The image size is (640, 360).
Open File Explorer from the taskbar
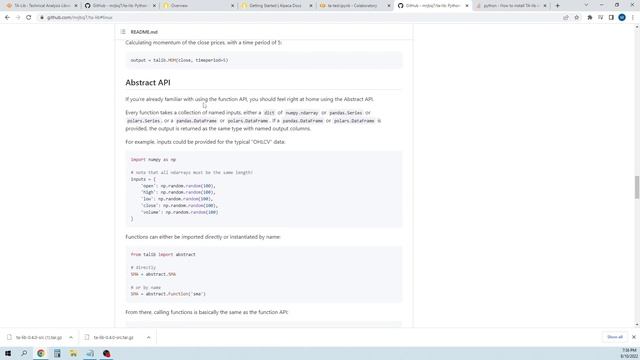[x=73, y=353]
